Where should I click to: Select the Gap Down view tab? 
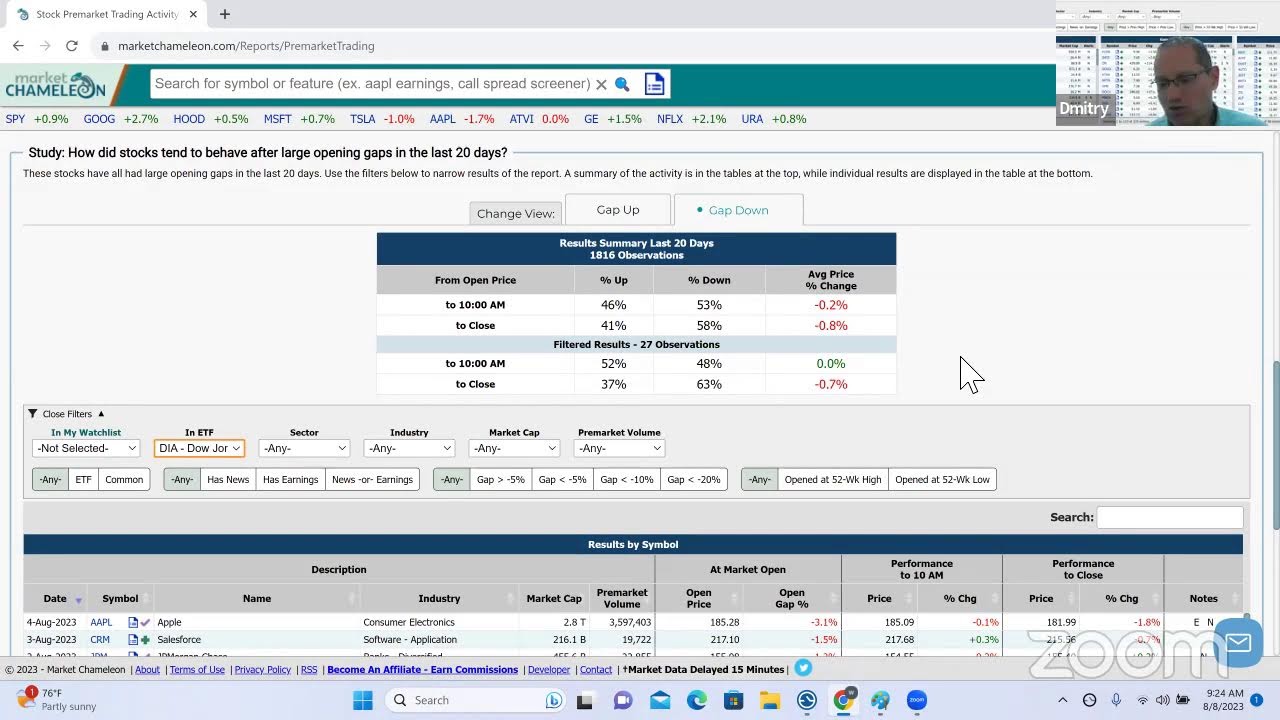click(738, 210)
